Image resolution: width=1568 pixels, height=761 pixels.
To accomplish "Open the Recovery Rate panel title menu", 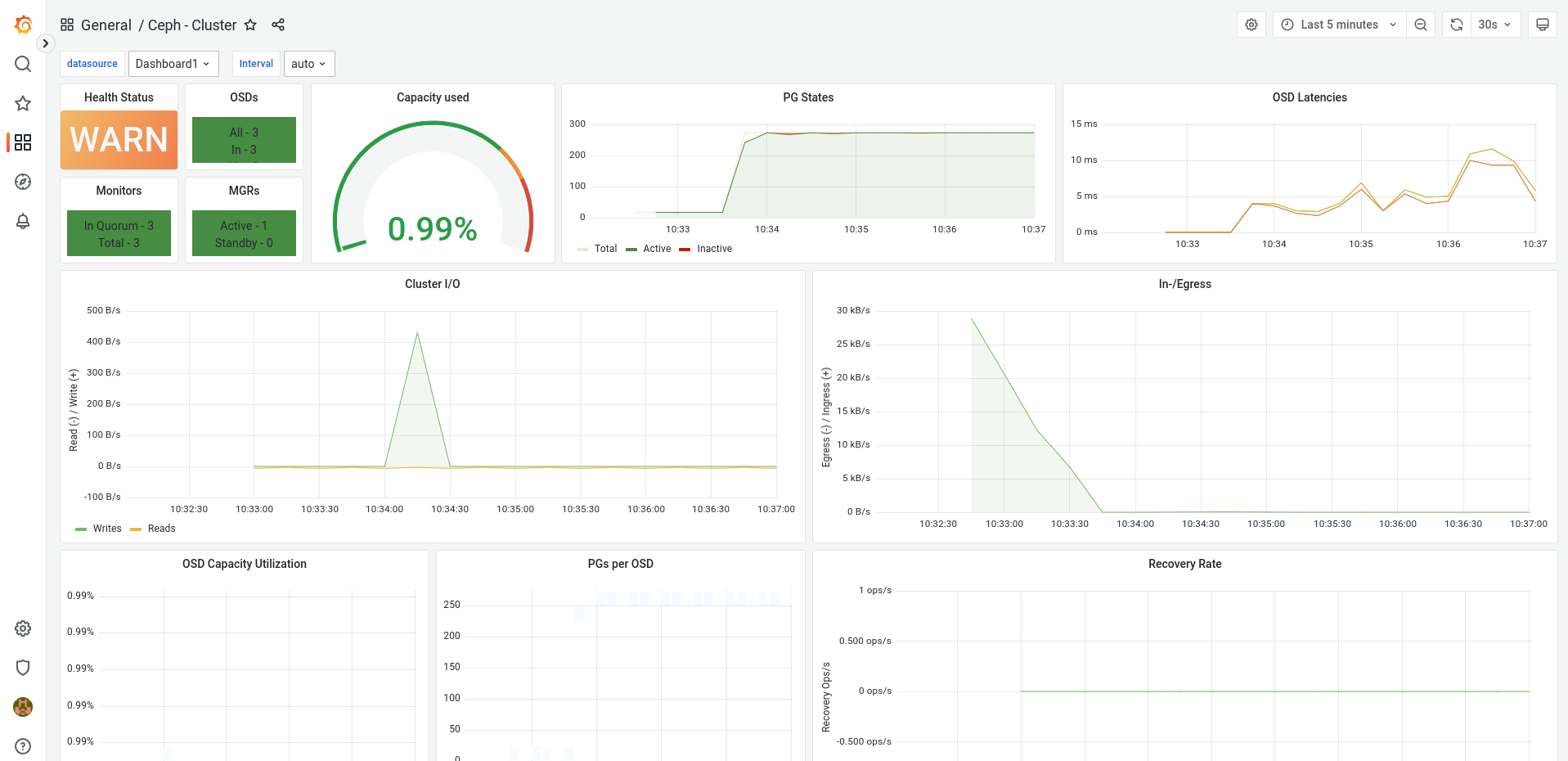I will [1185, 564].
